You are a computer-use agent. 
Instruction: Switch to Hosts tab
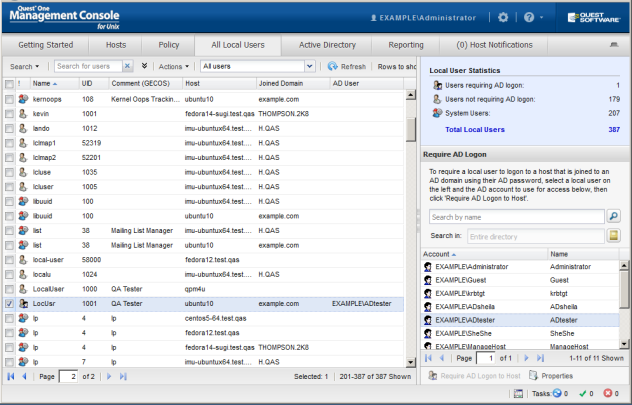[116, 45]
